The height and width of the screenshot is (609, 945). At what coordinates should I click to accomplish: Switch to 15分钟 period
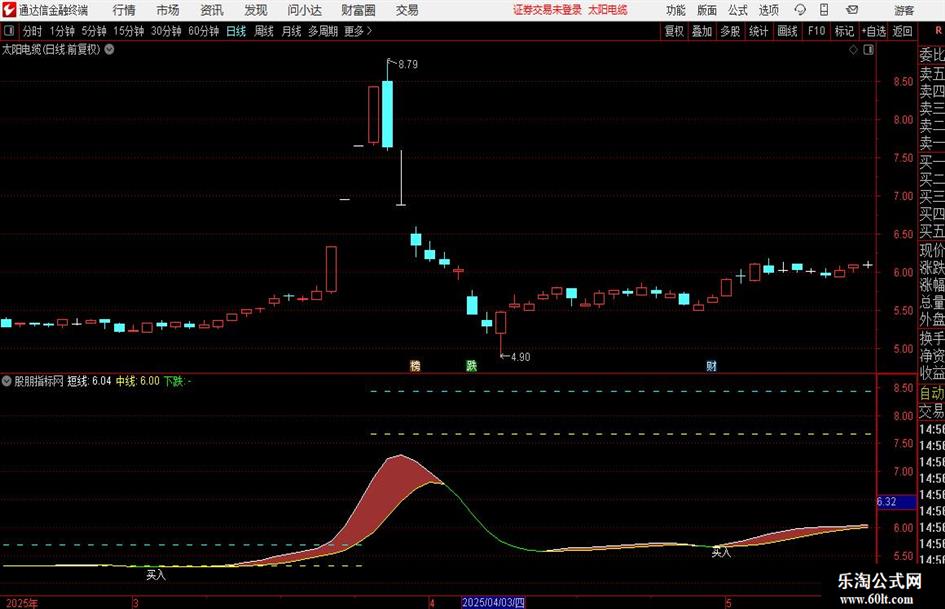[129, 31]
